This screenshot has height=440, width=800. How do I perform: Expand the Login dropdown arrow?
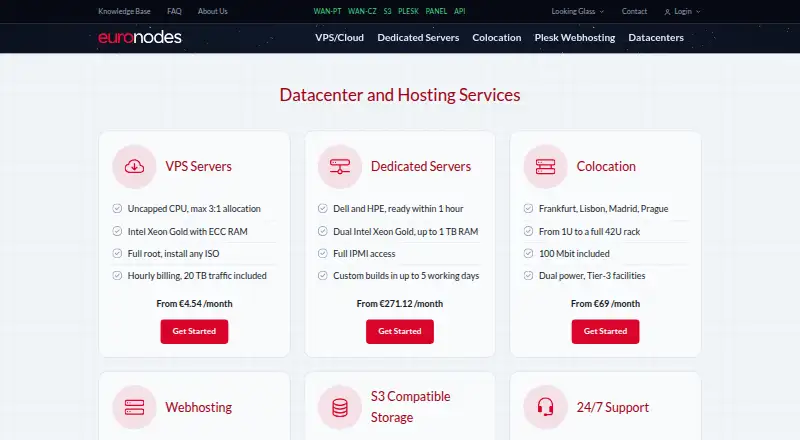point(698,12)
